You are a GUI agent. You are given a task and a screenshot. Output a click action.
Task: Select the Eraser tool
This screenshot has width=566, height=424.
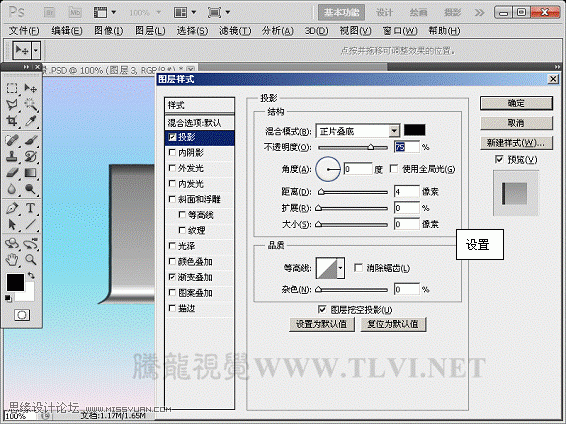12,173
